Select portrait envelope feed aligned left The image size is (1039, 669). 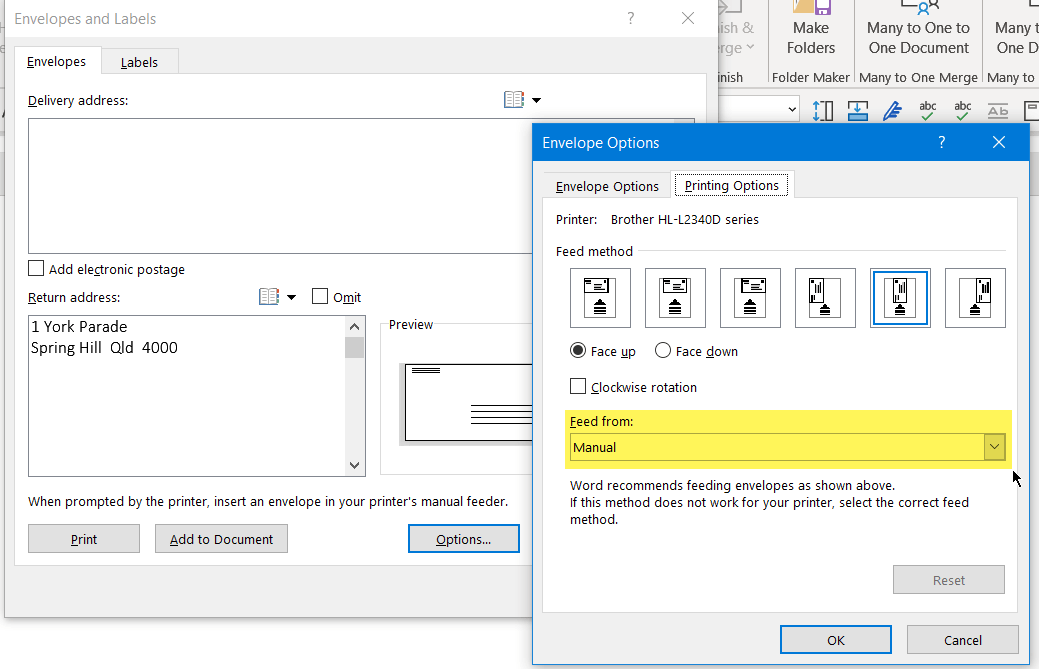[825, 297]
